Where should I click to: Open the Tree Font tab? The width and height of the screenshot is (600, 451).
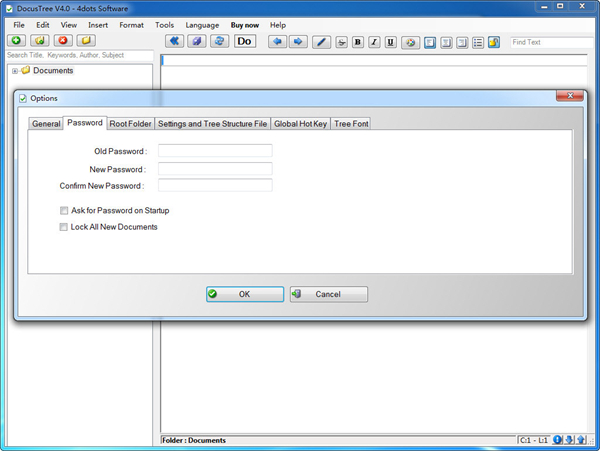point(351,124)
